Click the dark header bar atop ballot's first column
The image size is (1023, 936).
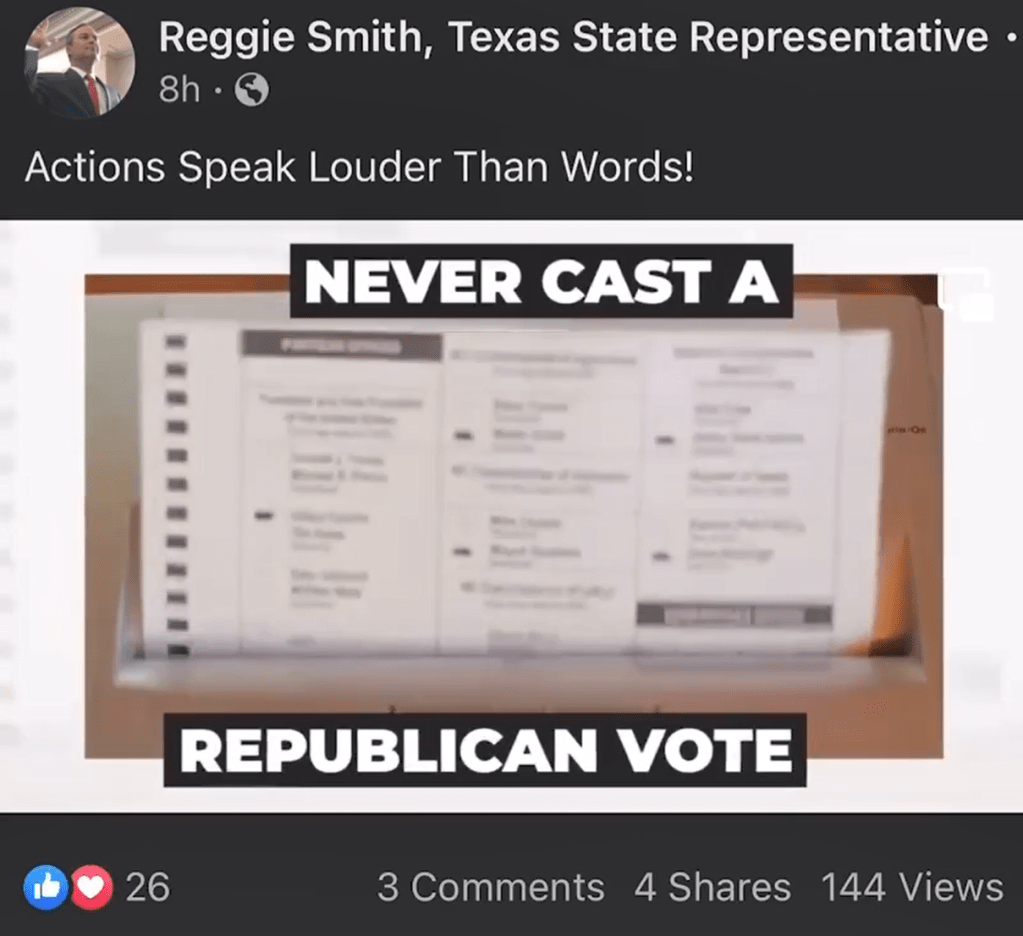coord(340,344)
